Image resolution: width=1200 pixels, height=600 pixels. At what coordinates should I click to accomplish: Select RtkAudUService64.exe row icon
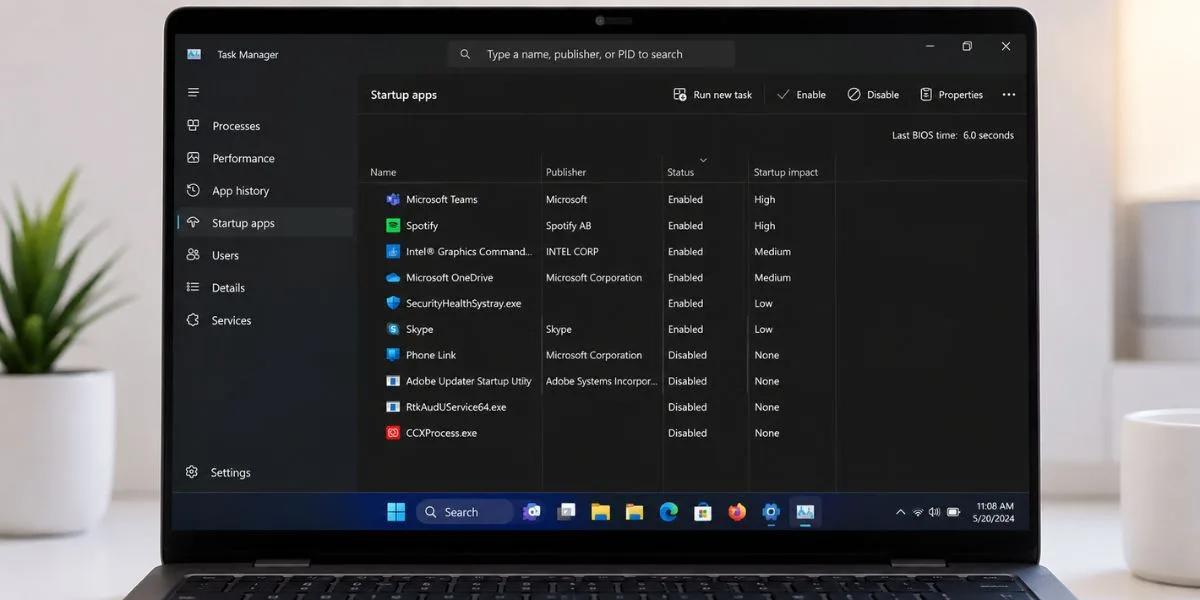coord(393,407)
